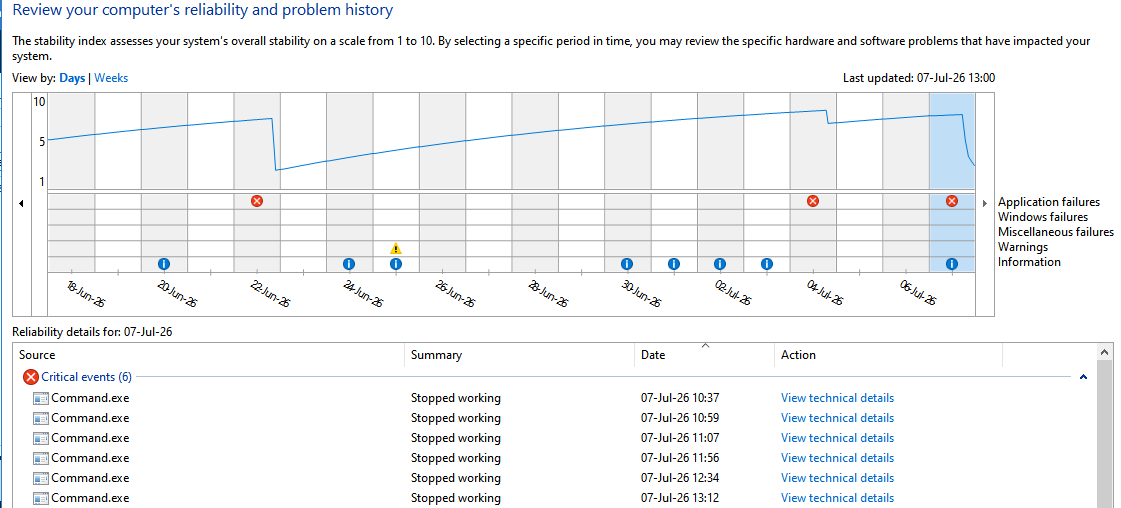Click the date cell '07-Jul-26 13:12'

(680, 498)
